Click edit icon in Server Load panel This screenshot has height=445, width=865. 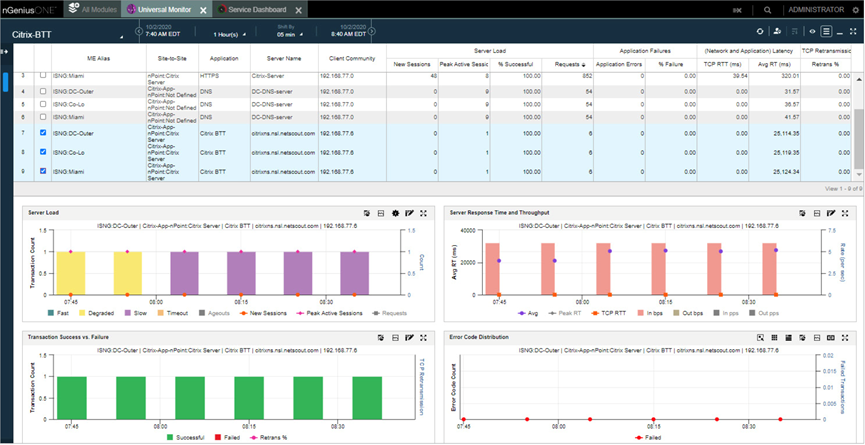coord(409,213)
